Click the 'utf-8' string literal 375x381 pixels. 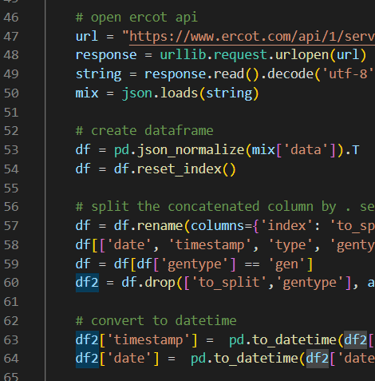pyautogui.click(x=349, y=74)
